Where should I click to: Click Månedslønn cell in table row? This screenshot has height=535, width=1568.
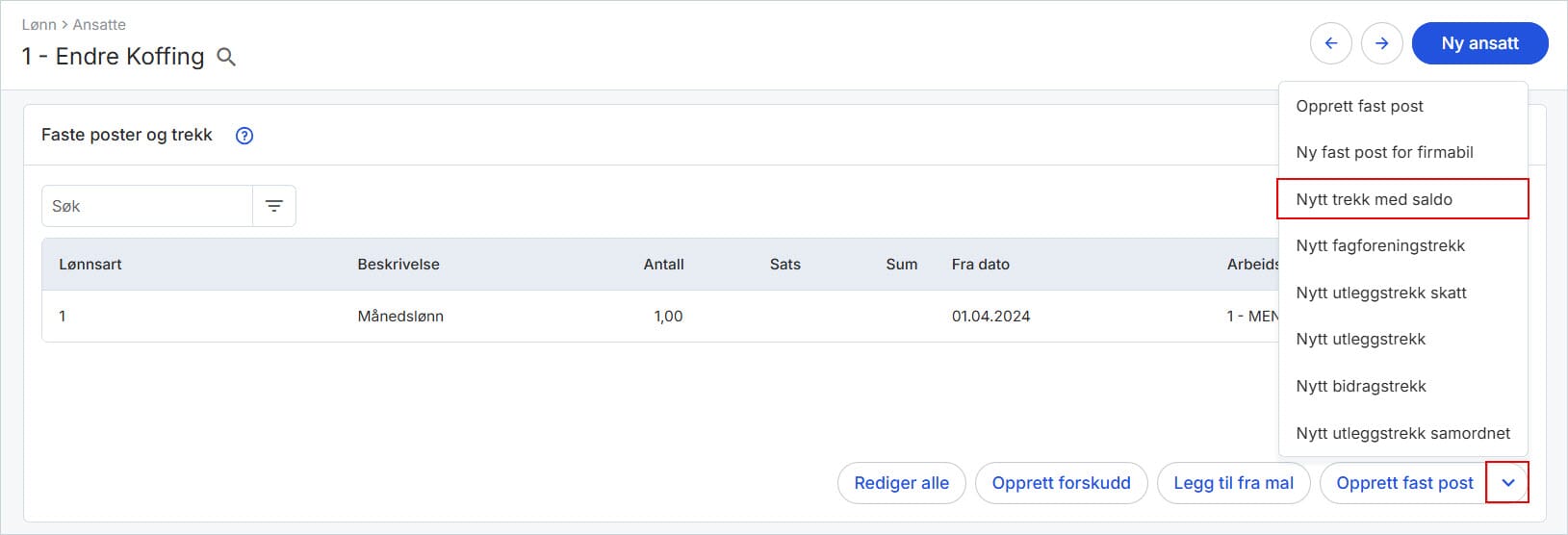[x=400, y=317]
